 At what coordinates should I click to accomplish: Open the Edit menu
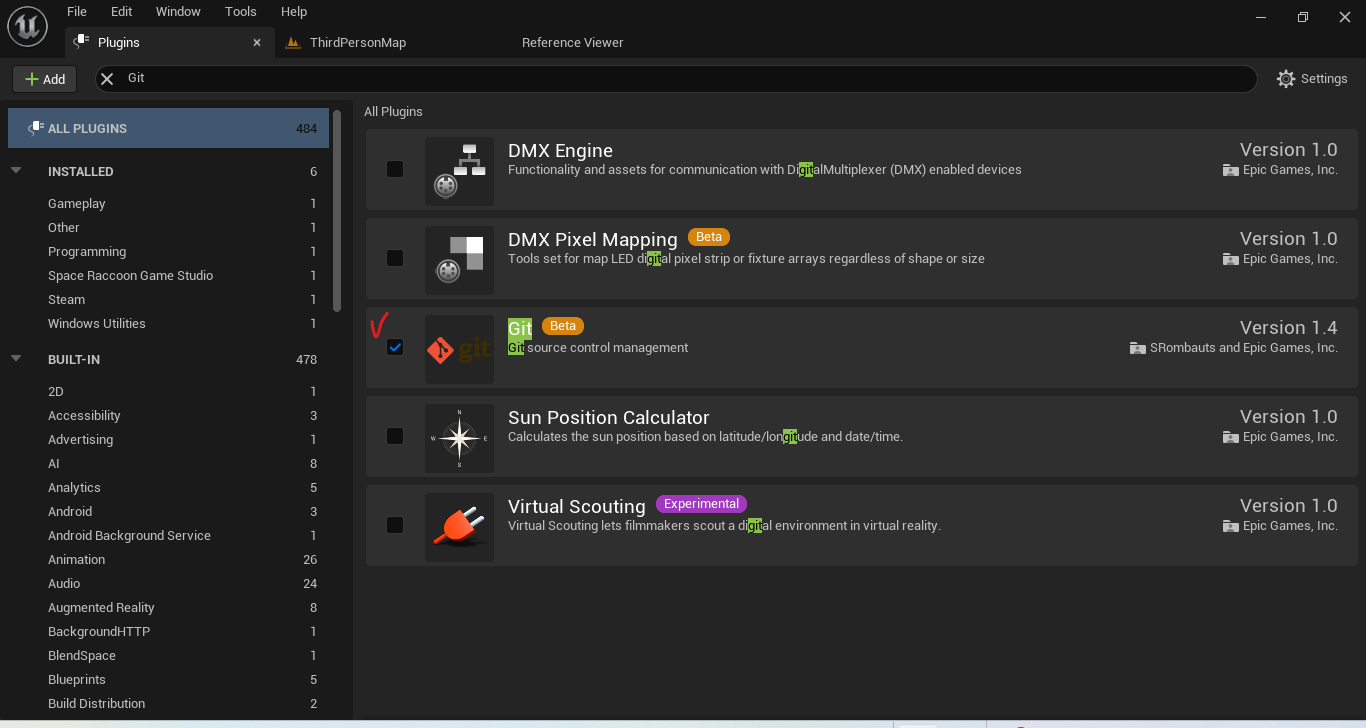(x=122, y=12)
